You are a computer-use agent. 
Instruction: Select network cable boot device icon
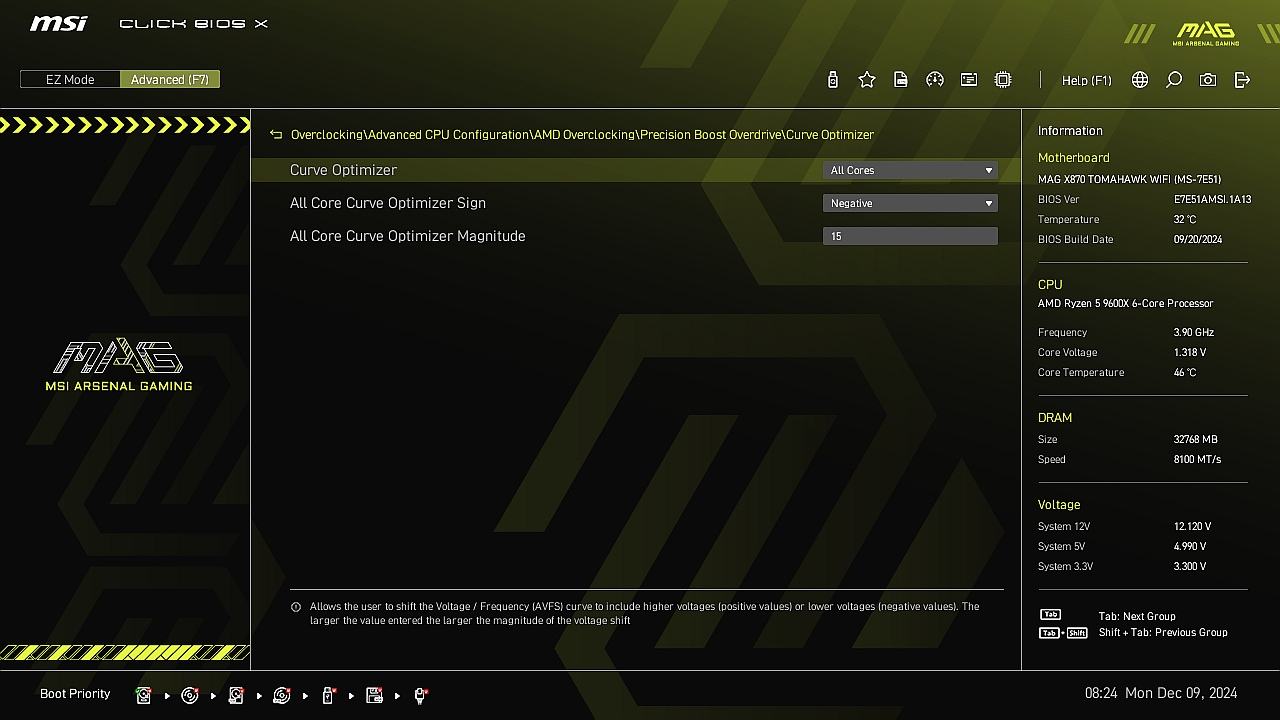tap(420, 695)
